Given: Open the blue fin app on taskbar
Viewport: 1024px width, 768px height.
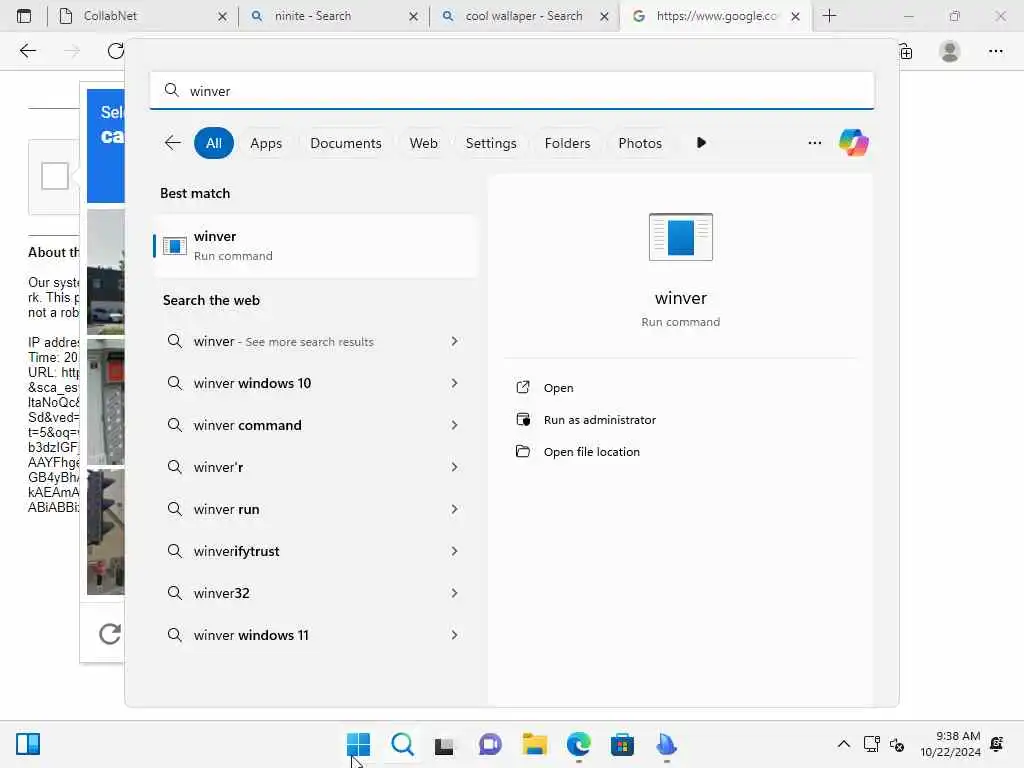Looking at the screenshot, I should [x=666, y=744].
